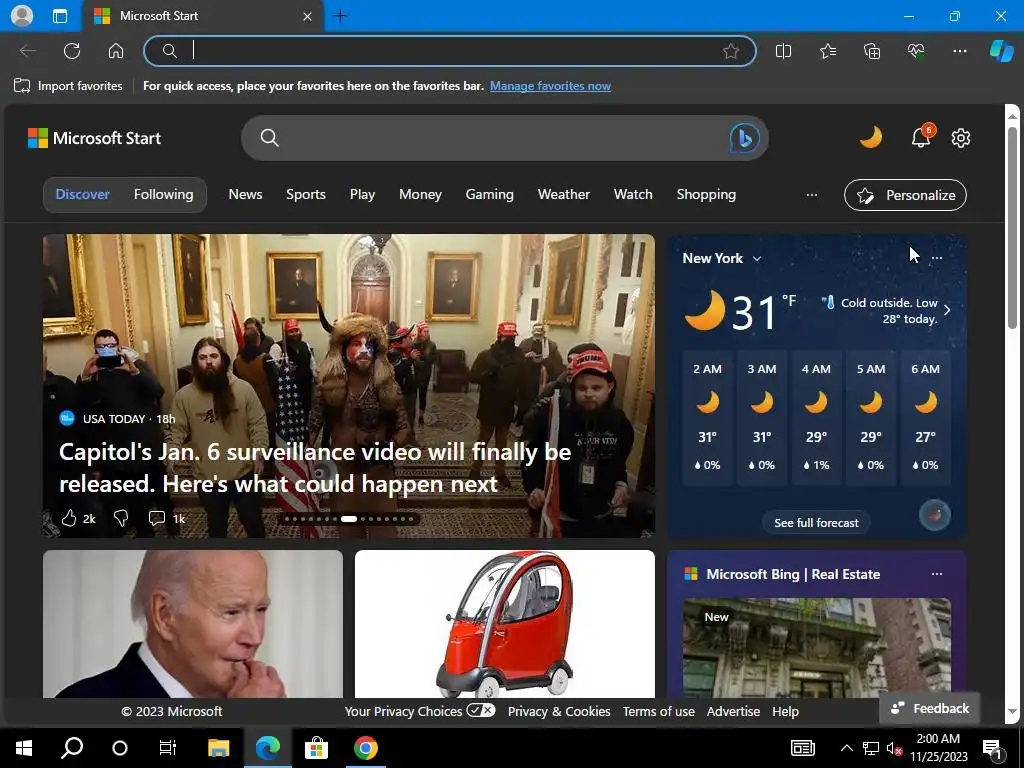Open Real Estate card options ellipsis
The image size is (1024, 768).
tap(936, 574)
